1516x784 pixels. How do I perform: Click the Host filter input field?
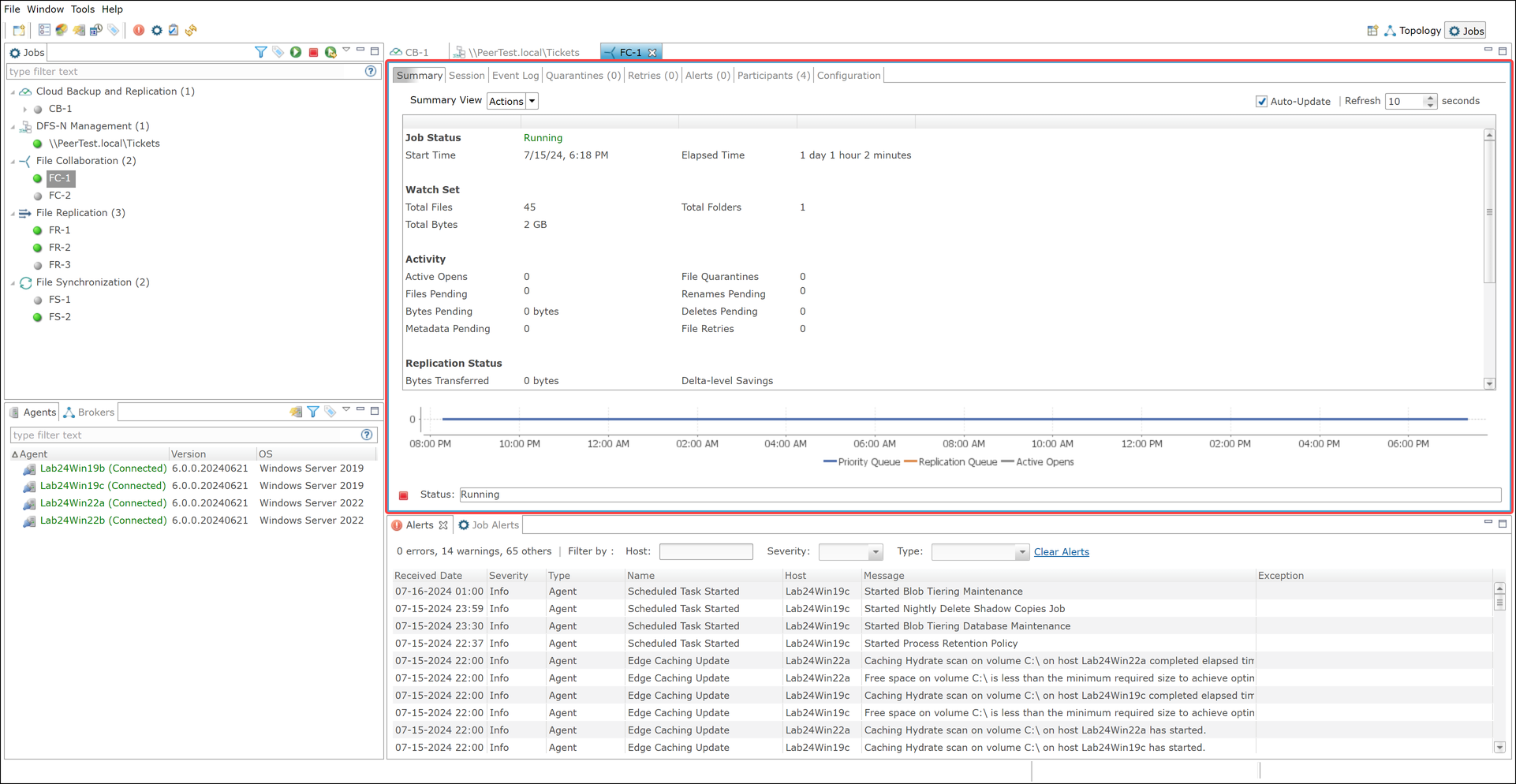pos(706,551)
